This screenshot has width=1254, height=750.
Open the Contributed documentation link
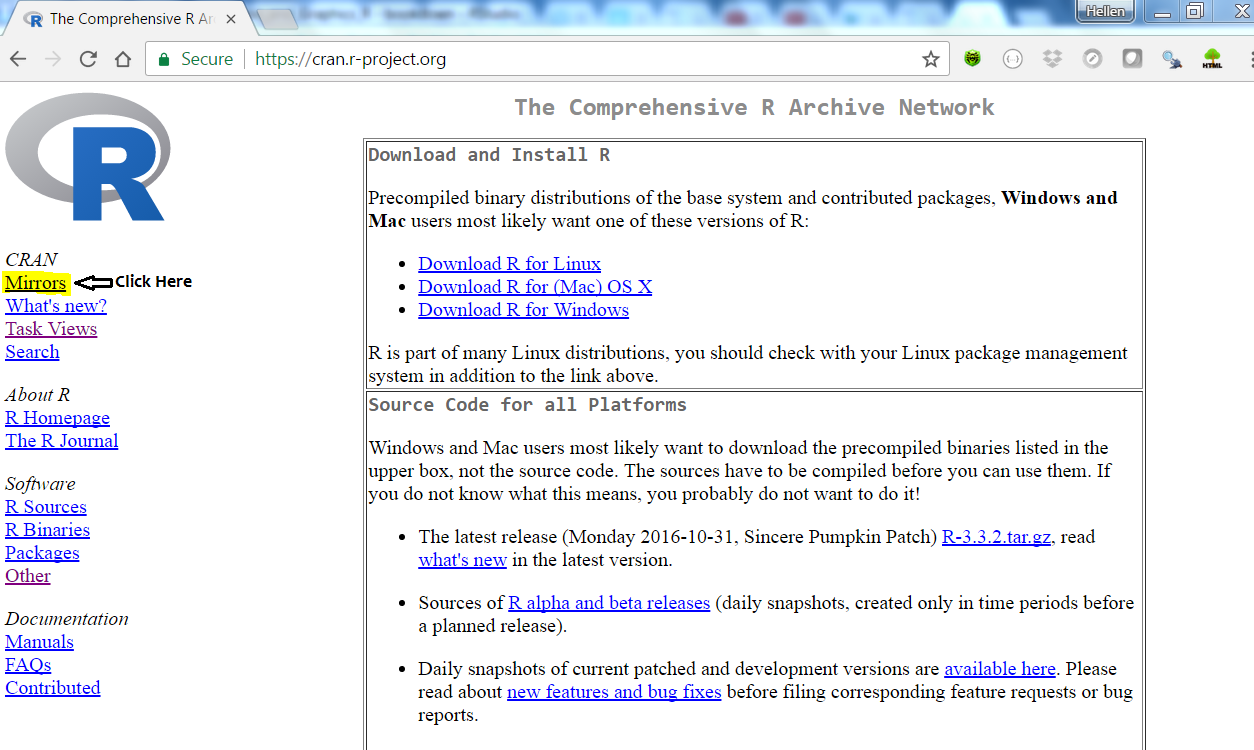(53, 688)
